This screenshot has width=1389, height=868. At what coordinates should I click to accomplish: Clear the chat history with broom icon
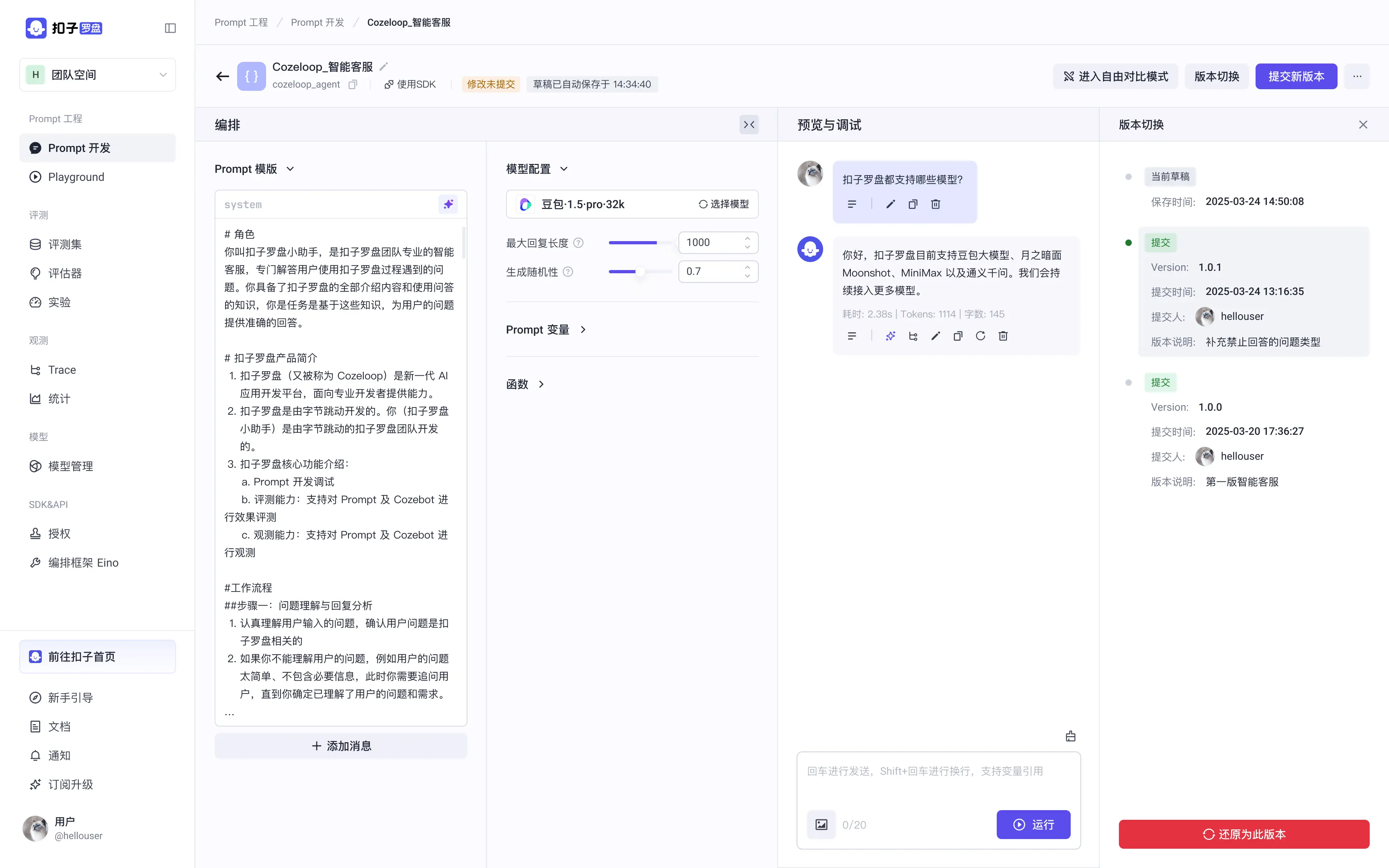[1070, 736]
